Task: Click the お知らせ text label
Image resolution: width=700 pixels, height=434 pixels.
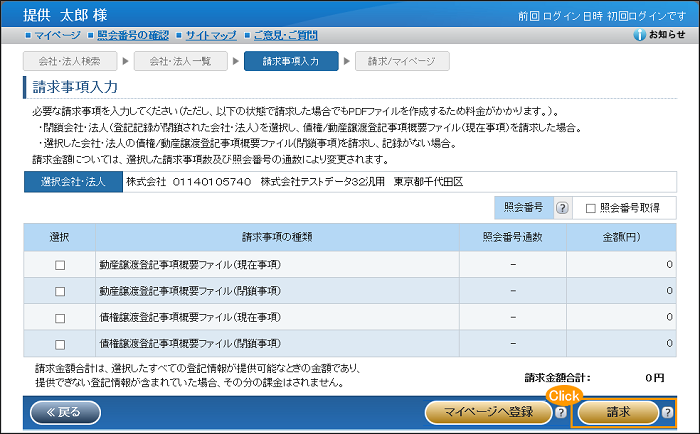Action: pos(667,34)
